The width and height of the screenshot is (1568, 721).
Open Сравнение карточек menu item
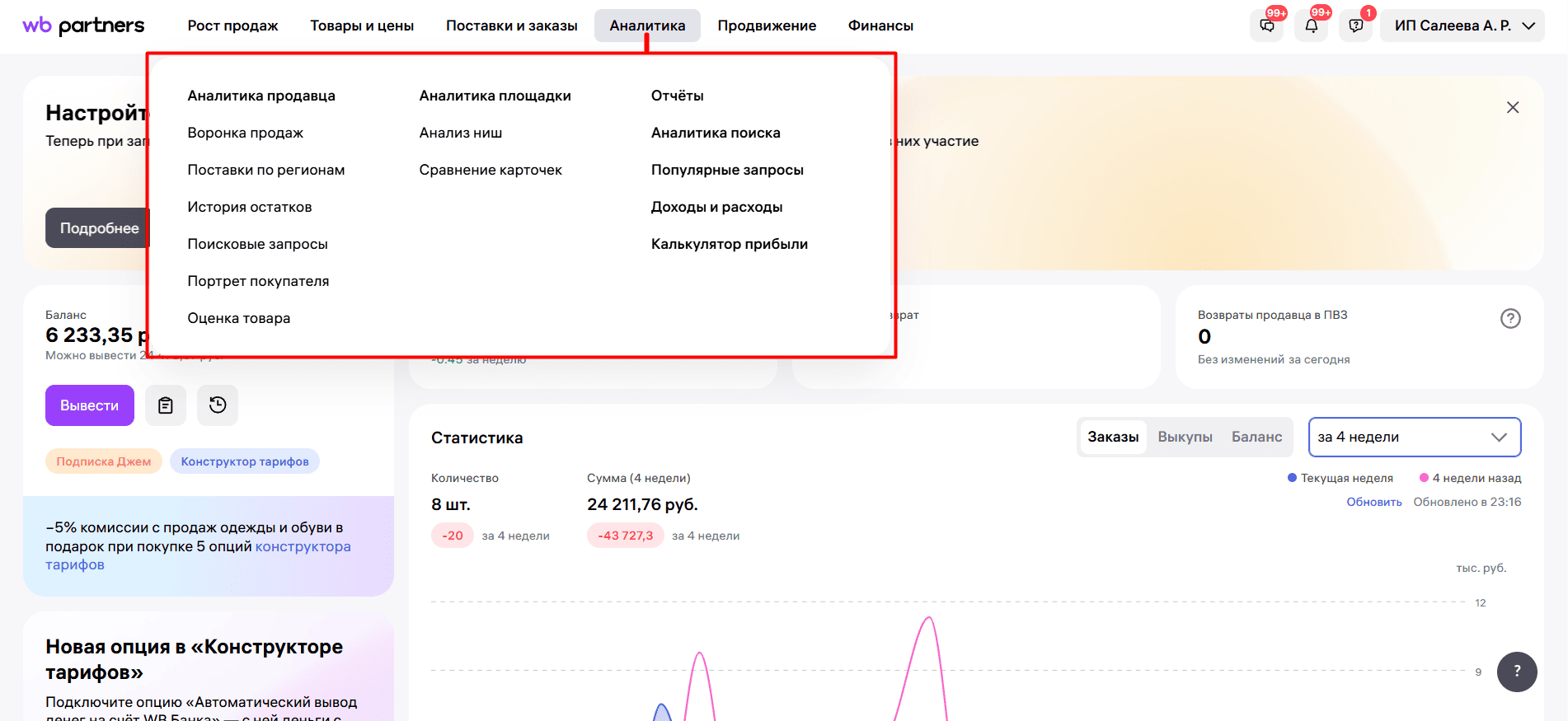(x=491, y=170)
